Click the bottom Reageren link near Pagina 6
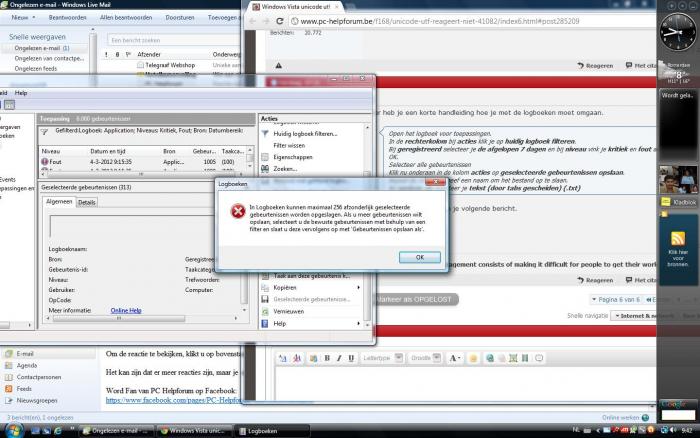 click(x=595, y=280)
